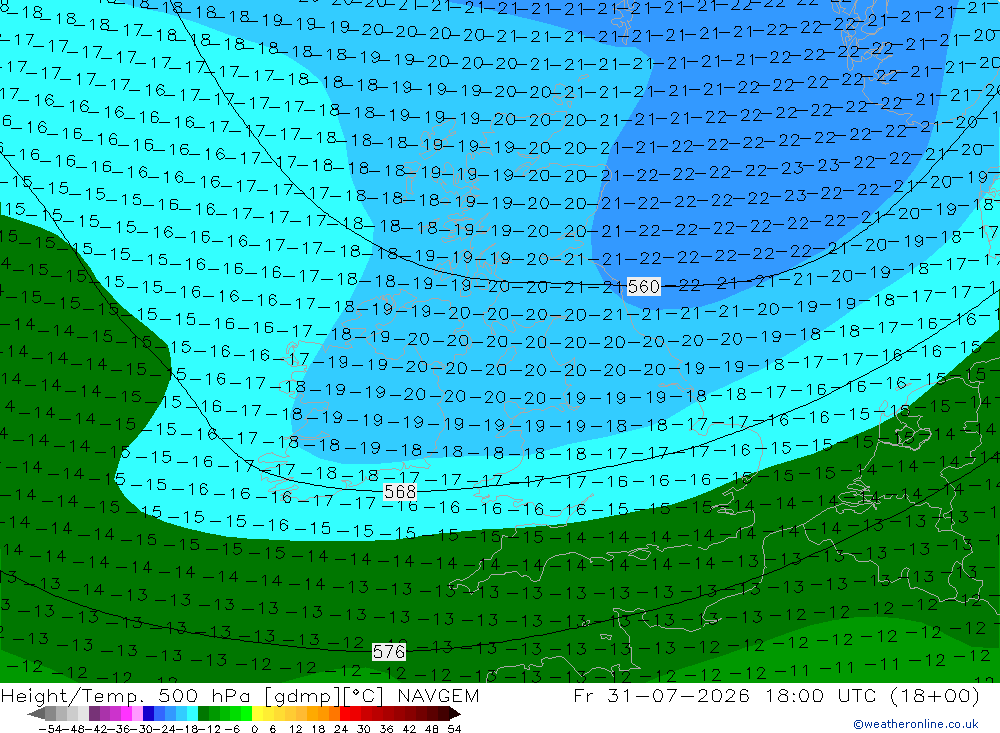Click the -54 legend value

50,729
